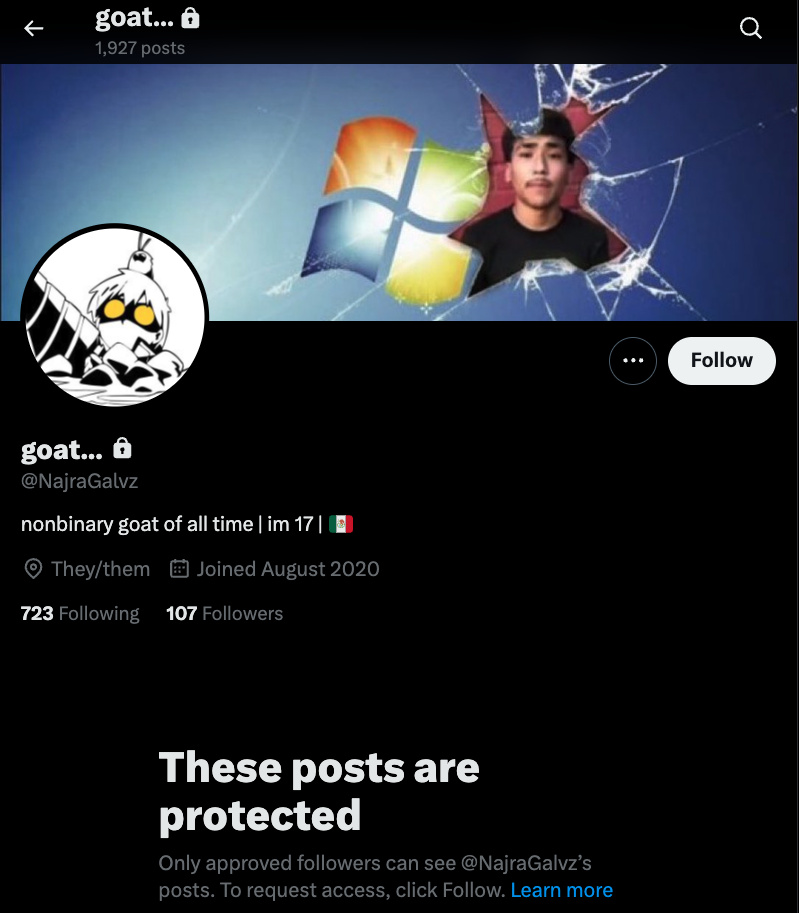Viewport: 799px width, 913px height.
Task: Open the Learn more link
Action: click(561, 890)
